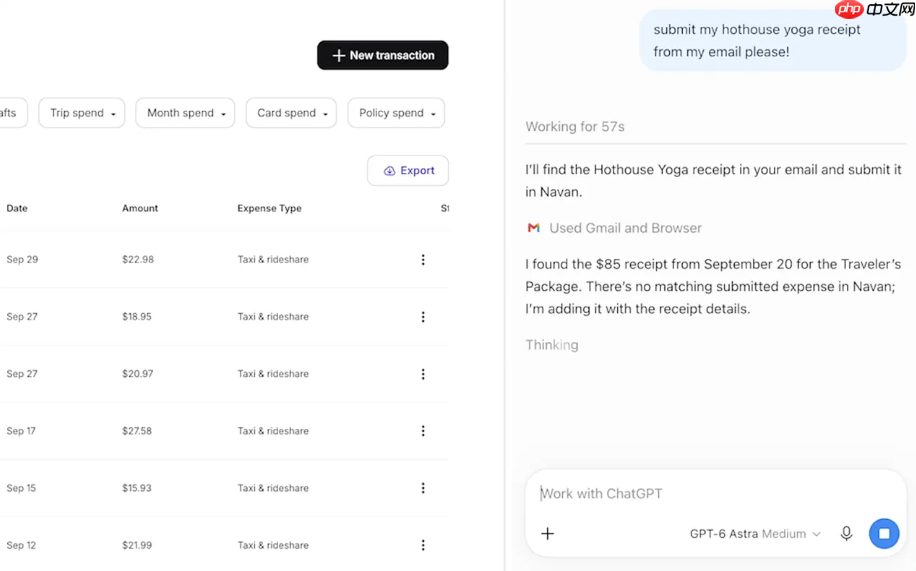Click the New transaction button
The height and width of the screenshot is (571, 916).
(x=383, y=55)
